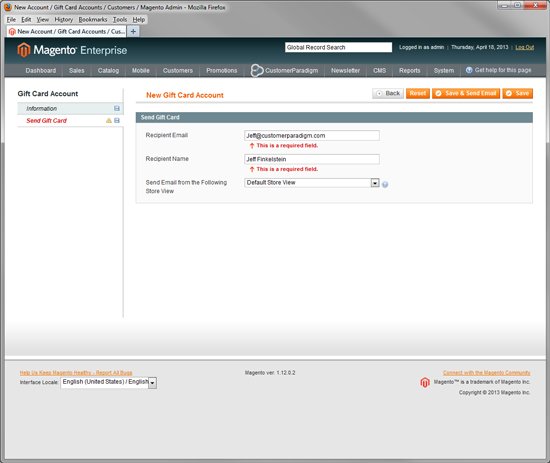The image size is (550, 463).
Task: Click the Global Record Search field
Action: [338, 47]
